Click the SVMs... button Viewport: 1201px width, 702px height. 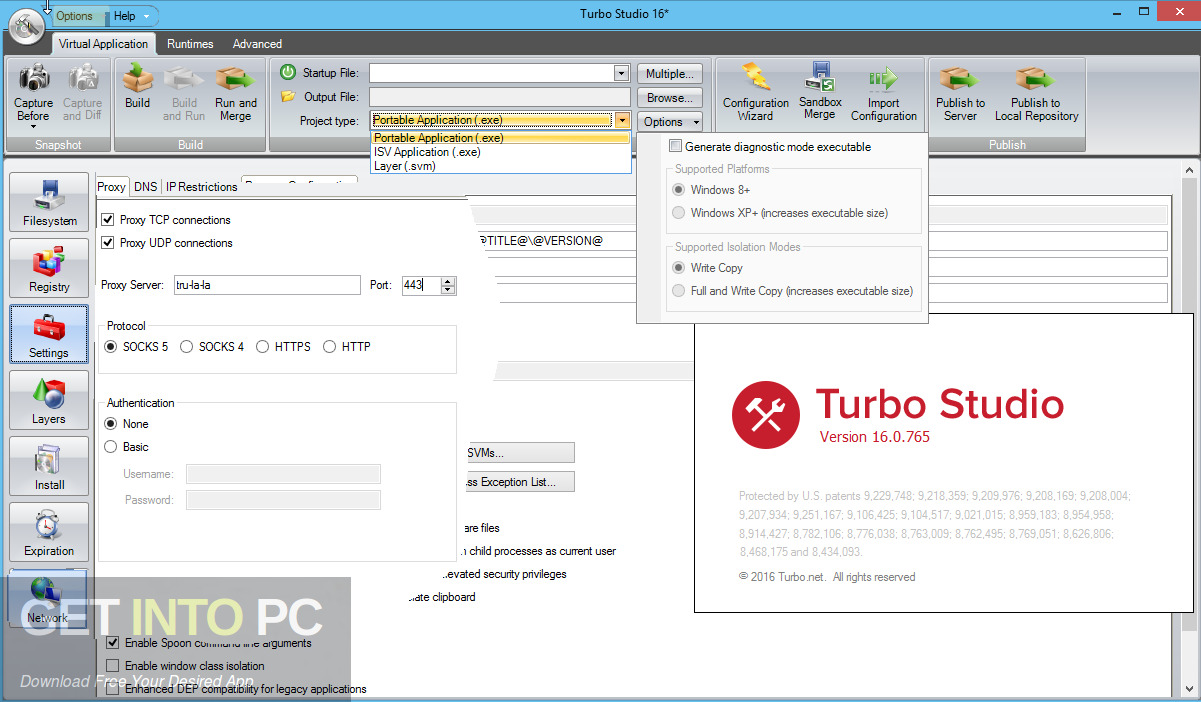point(519,453)
